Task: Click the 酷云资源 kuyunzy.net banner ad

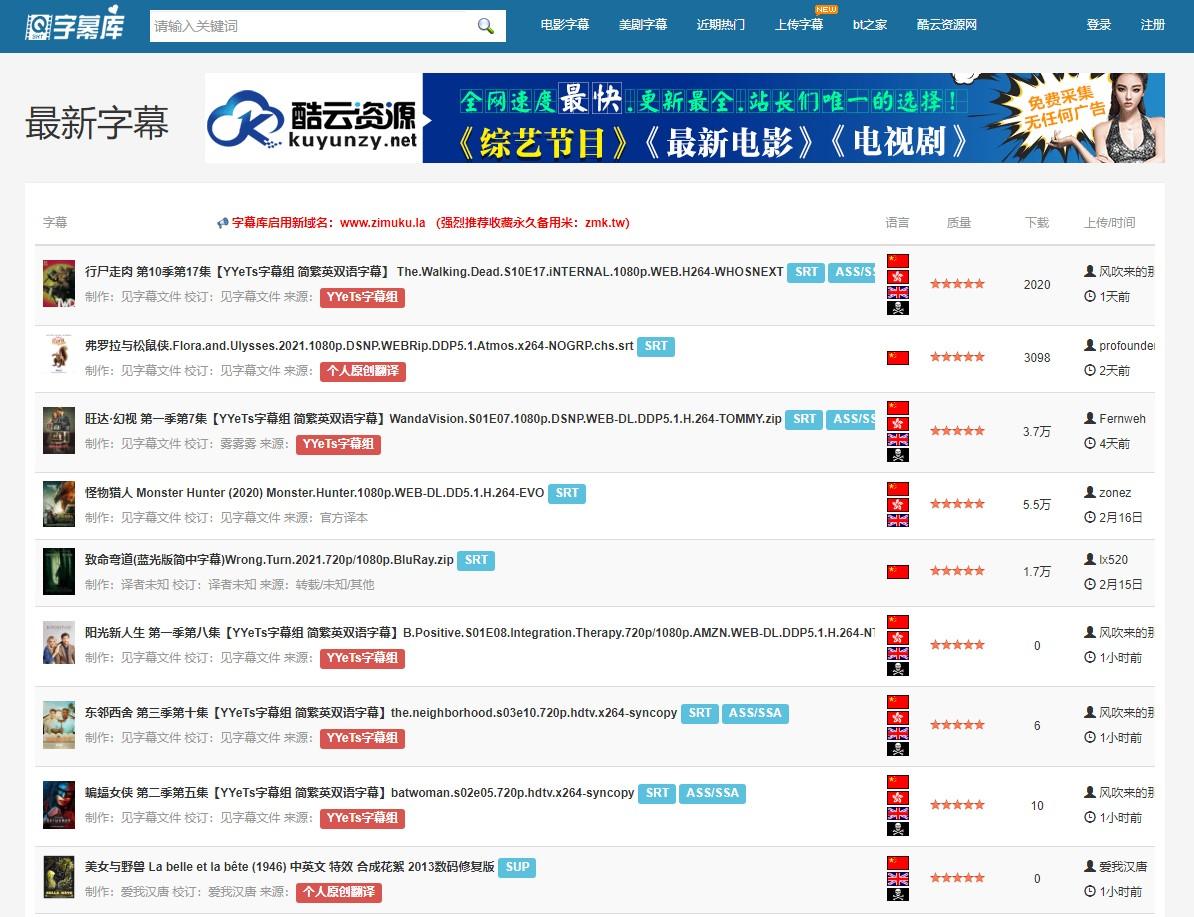Action: pos(684,118)
